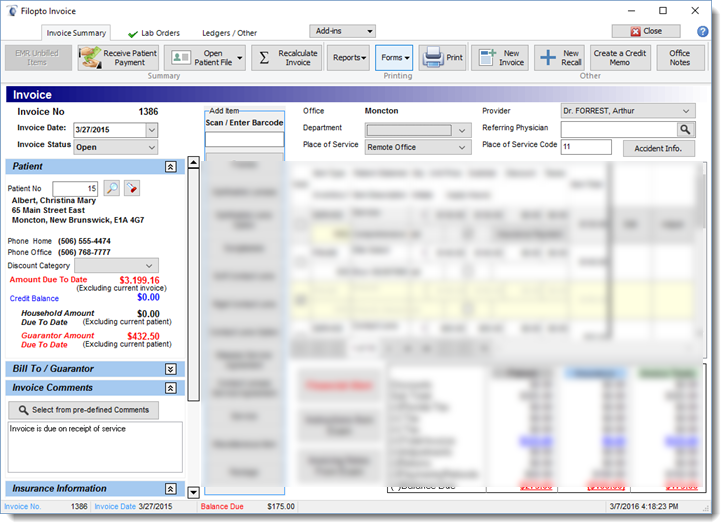Click Select from pre-defined Comments
Screen dimensions: 727x529
(83, 410)
